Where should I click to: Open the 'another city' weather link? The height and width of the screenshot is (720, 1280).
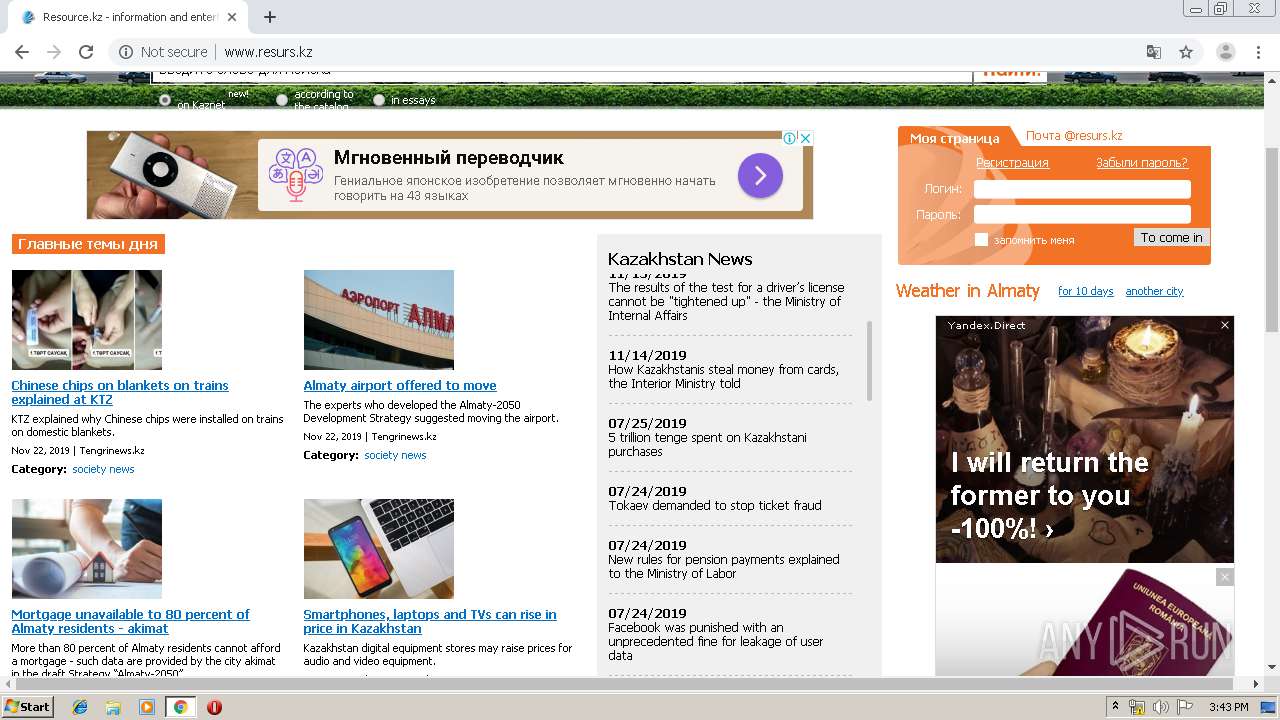(x=1154, y=291)
